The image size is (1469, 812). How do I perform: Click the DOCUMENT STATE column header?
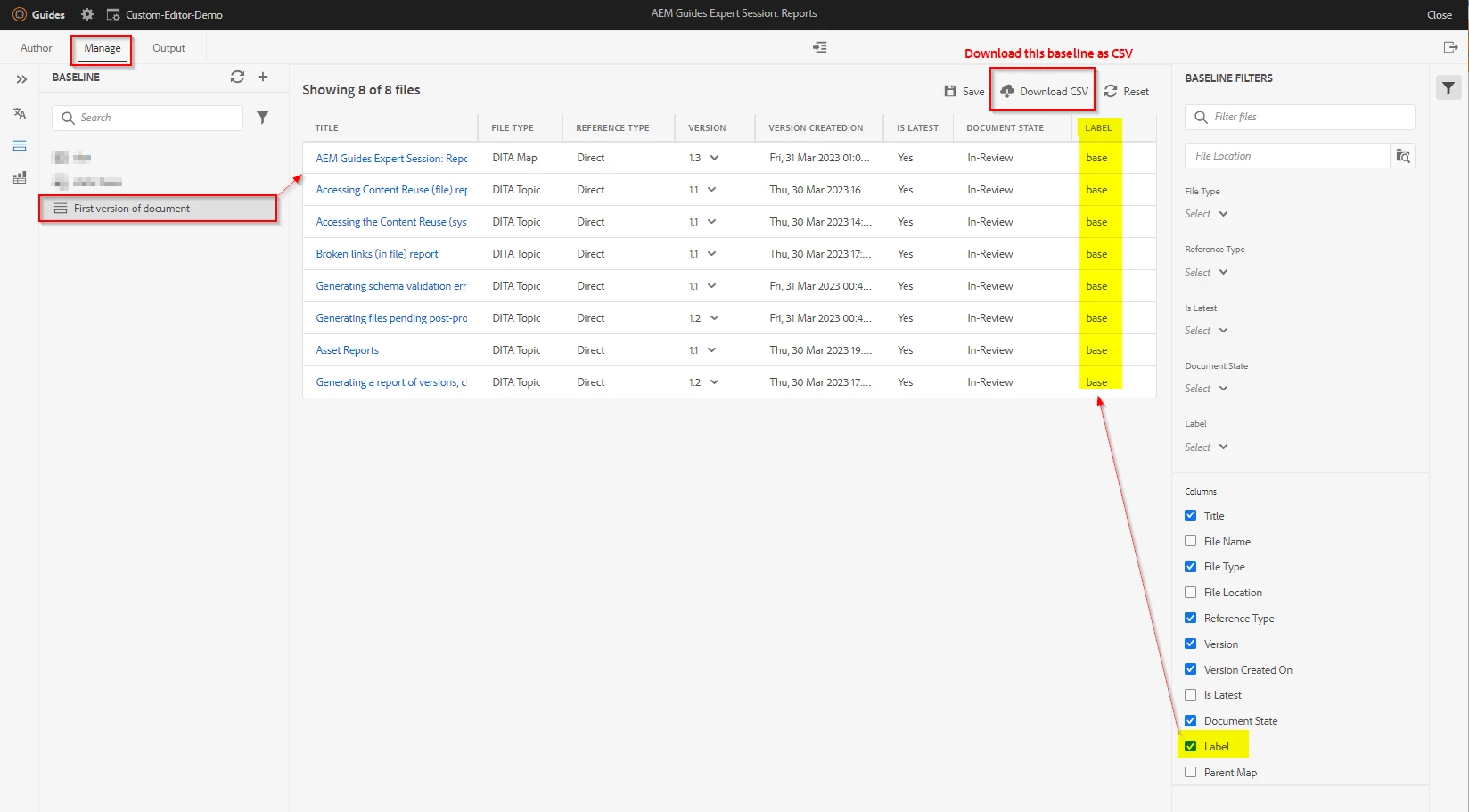click(1005, 127)
